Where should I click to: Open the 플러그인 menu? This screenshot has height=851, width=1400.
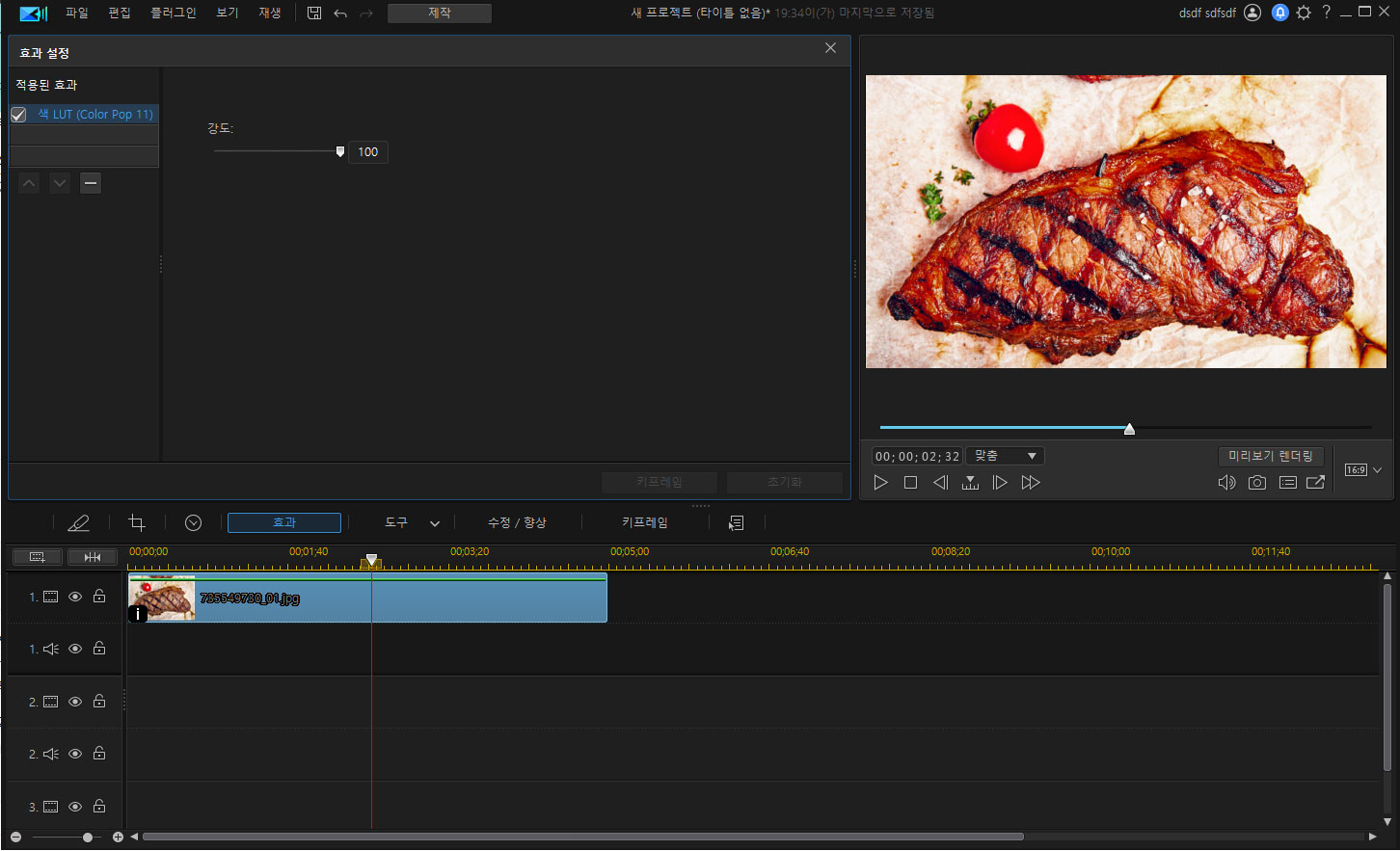pos(174,13)
